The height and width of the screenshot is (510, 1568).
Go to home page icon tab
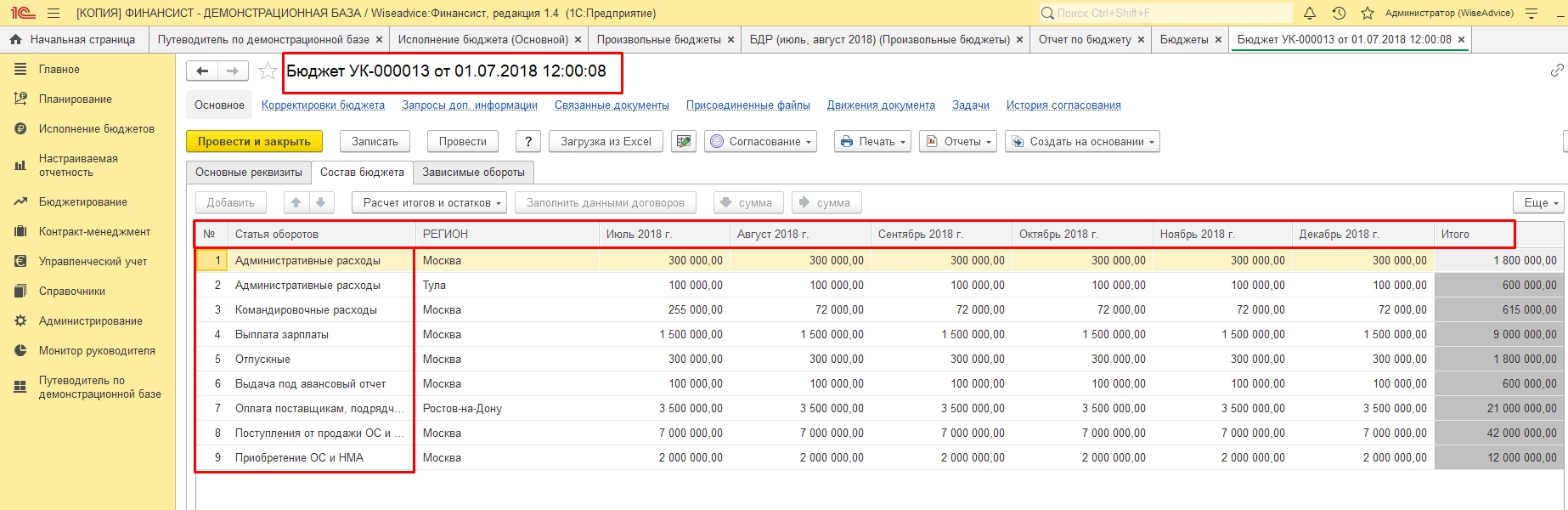click(x=15, y=39)
